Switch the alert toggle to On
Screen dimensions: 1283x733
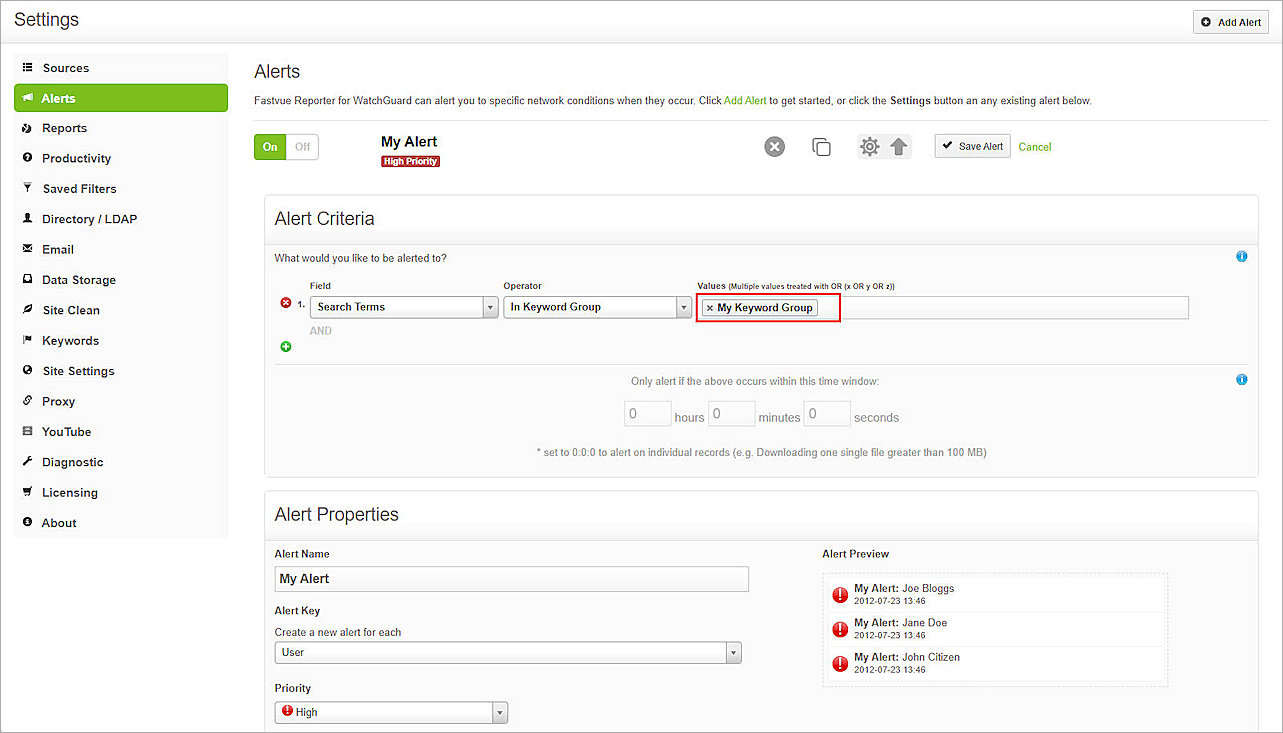270,147
